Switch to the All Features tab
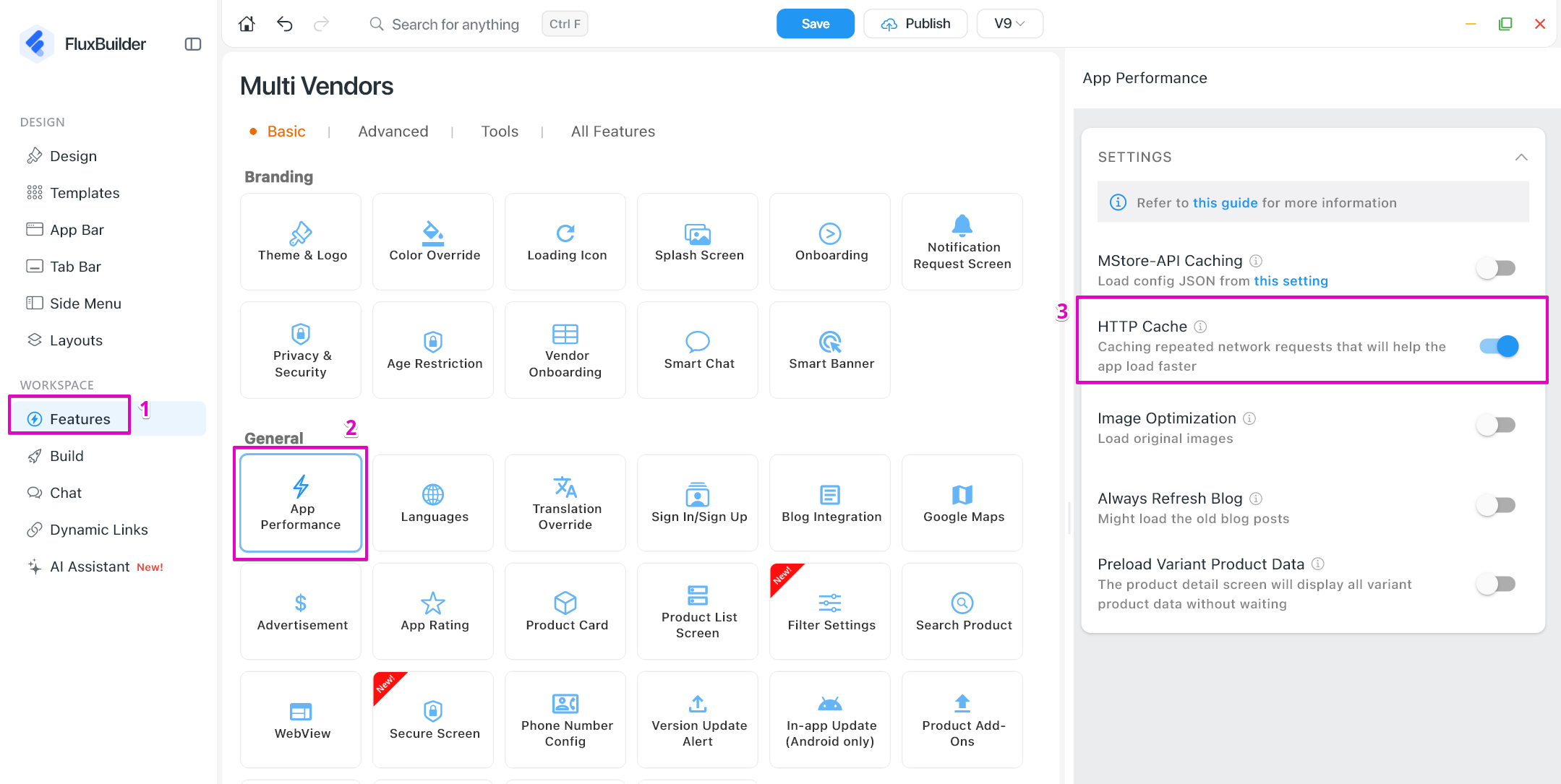This screenshot has width=1561, height=784. coord(613,132)
